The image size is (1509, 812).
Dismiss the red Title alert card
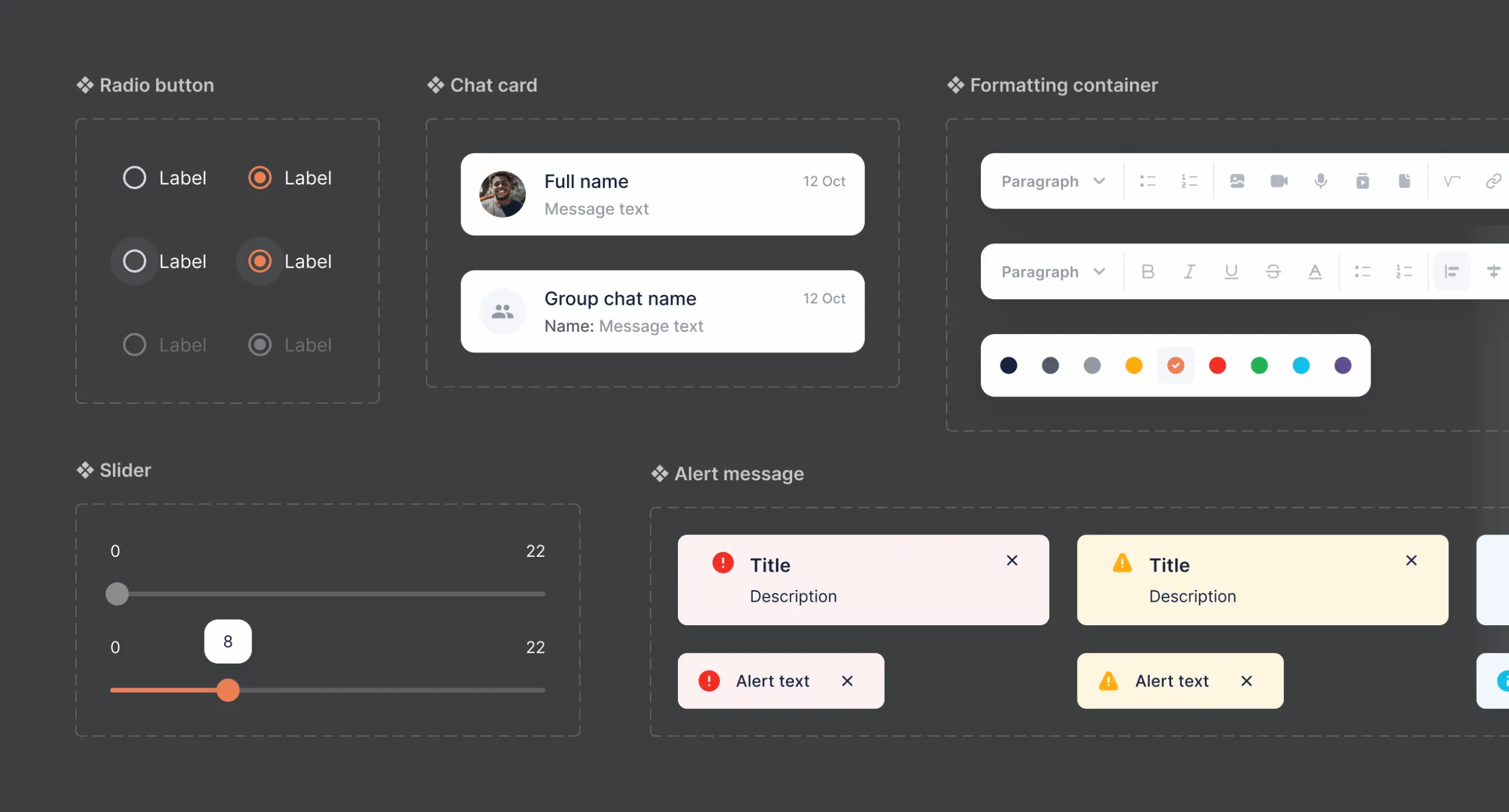pos(1012,560)
